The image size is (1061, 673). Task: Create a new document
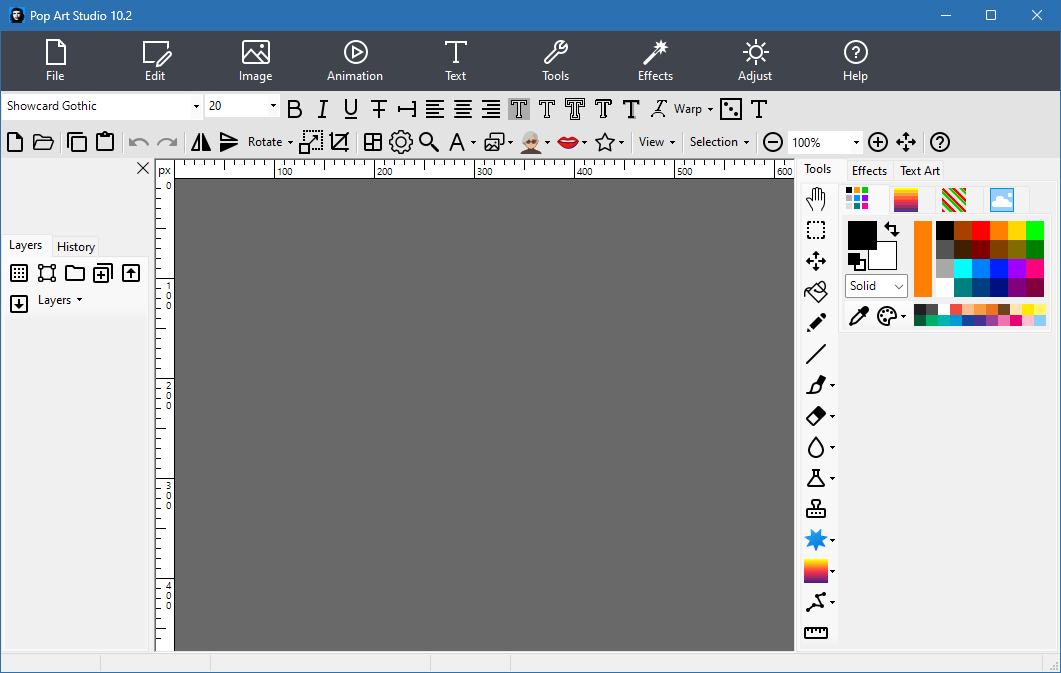tap(15, 142)
